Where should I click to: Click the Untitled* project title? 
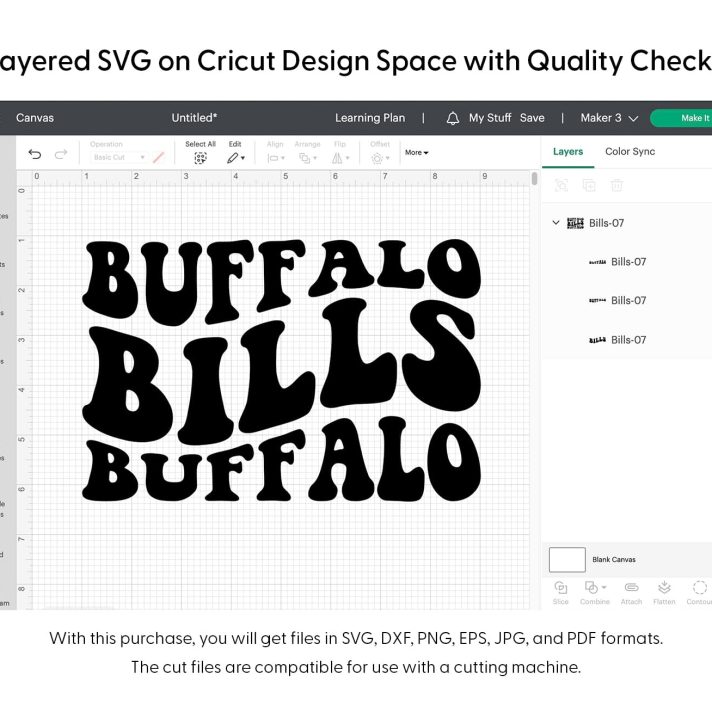[194, 118]
